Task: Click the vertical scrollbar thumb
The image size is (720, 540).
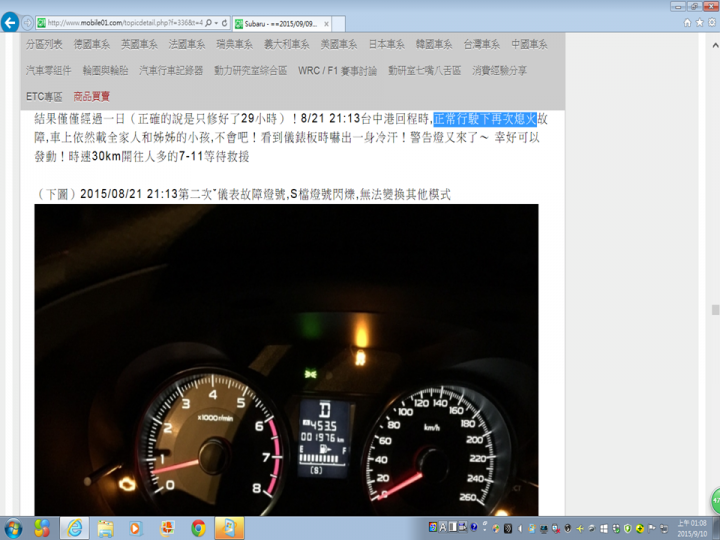Action: point(715,310)
